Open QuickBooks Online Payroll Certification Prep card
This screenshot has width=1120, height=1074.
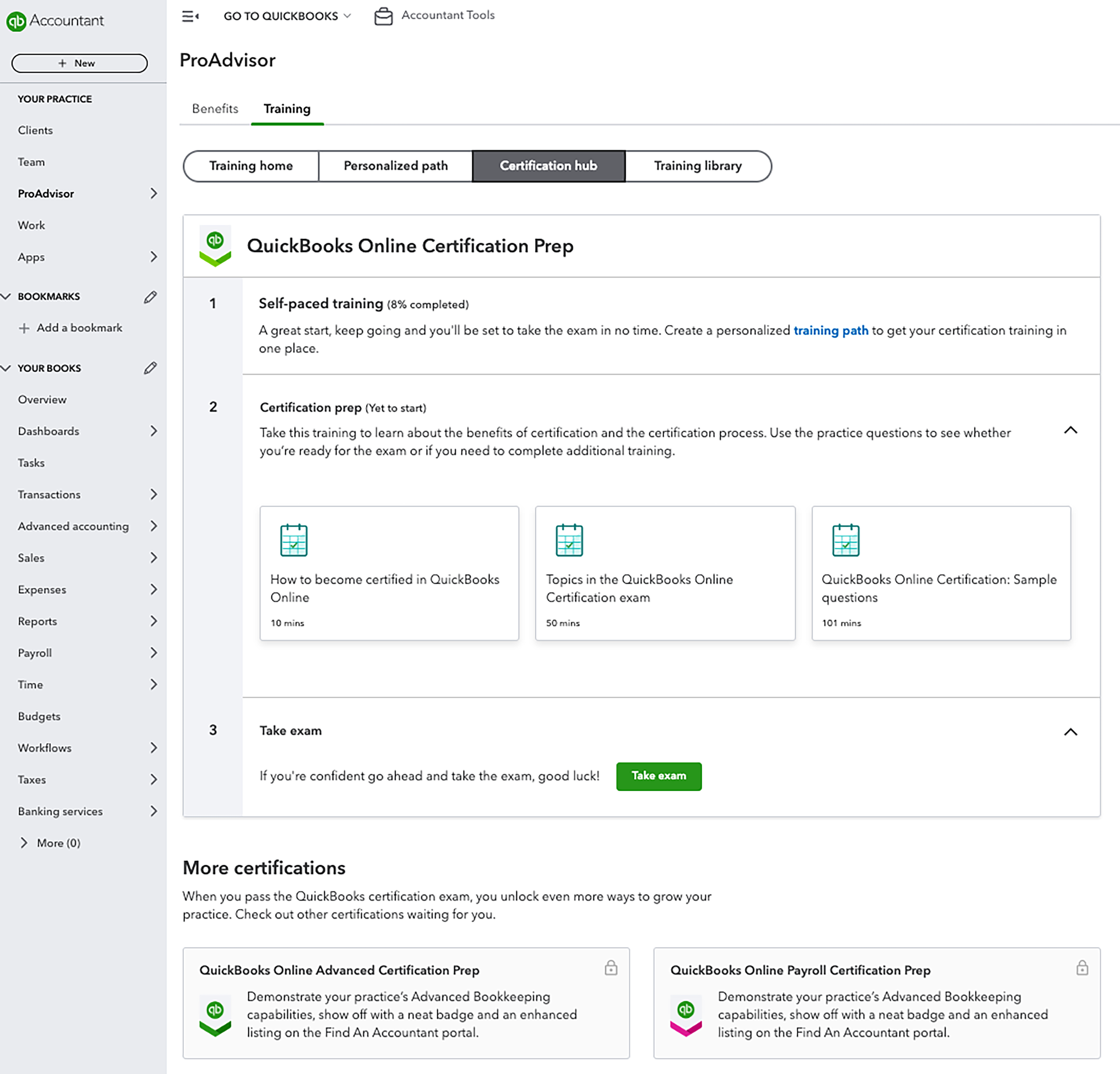(877, 1003)
